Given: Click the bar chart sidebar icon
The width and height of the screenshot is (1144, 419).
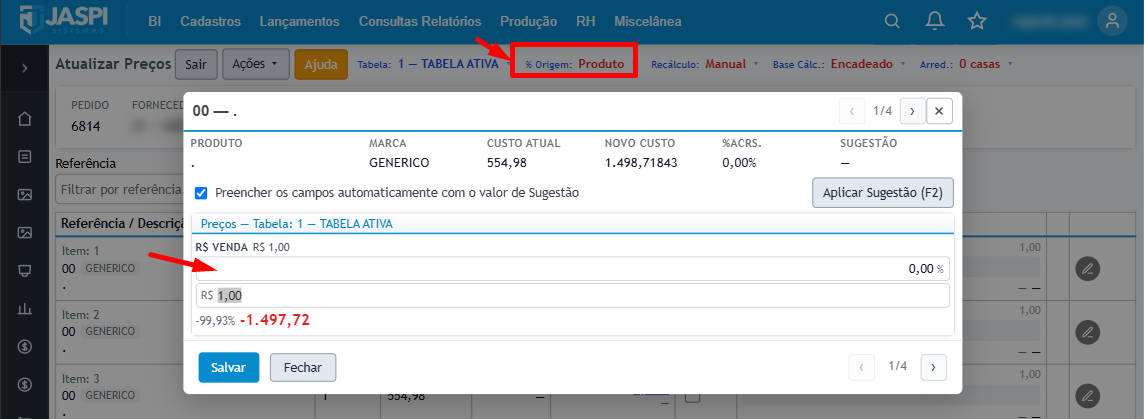Looking at the screenshot, I should coord(25,308).
